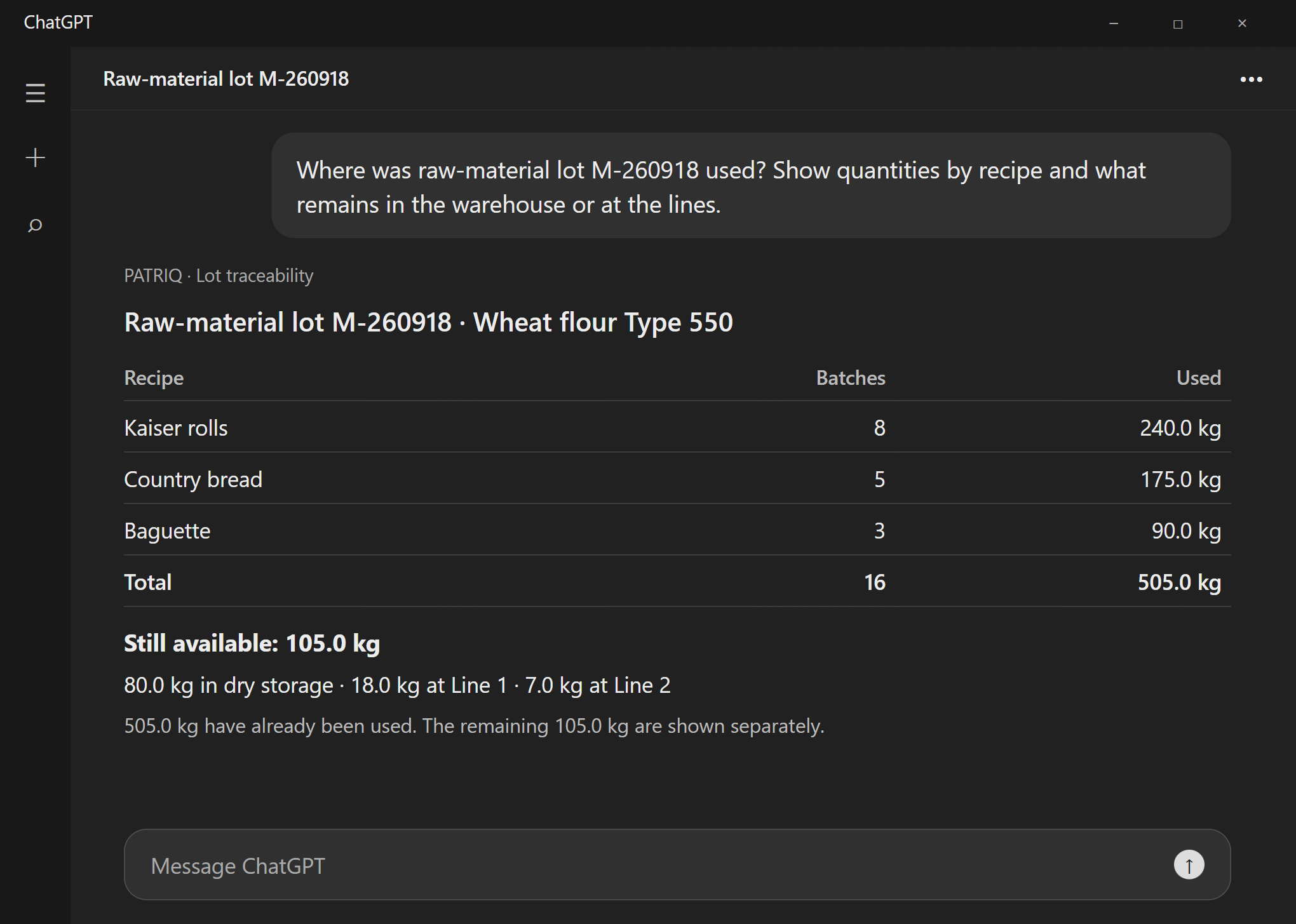Click the storage breakdown line with dry storage
Image resolution: width=1296 pixels, height=924 pixels.
[397, 685]
